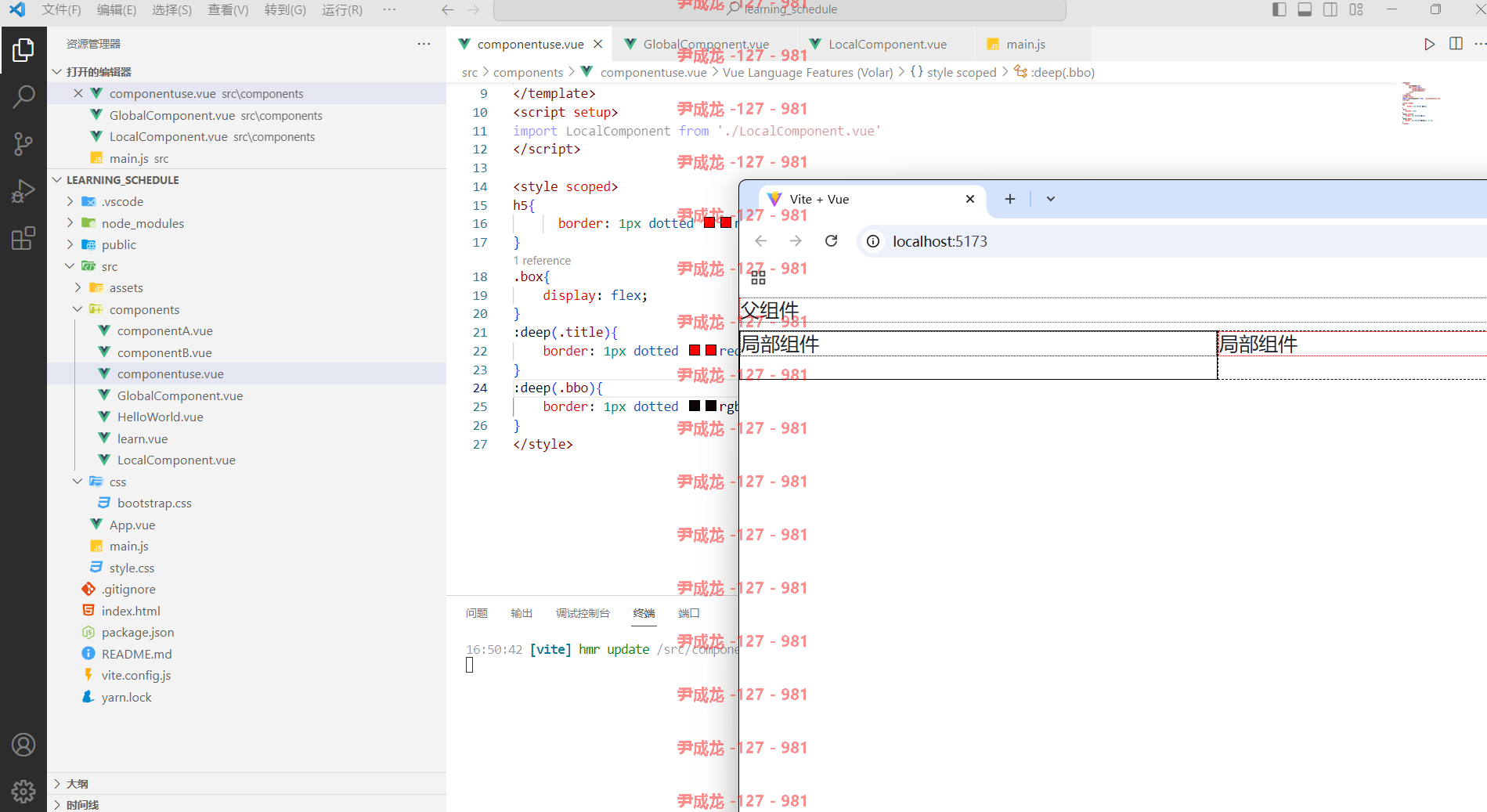Open the 编辑(E) menu
The height and width of the screenshot is (812, 1487).
coord(117,9)
